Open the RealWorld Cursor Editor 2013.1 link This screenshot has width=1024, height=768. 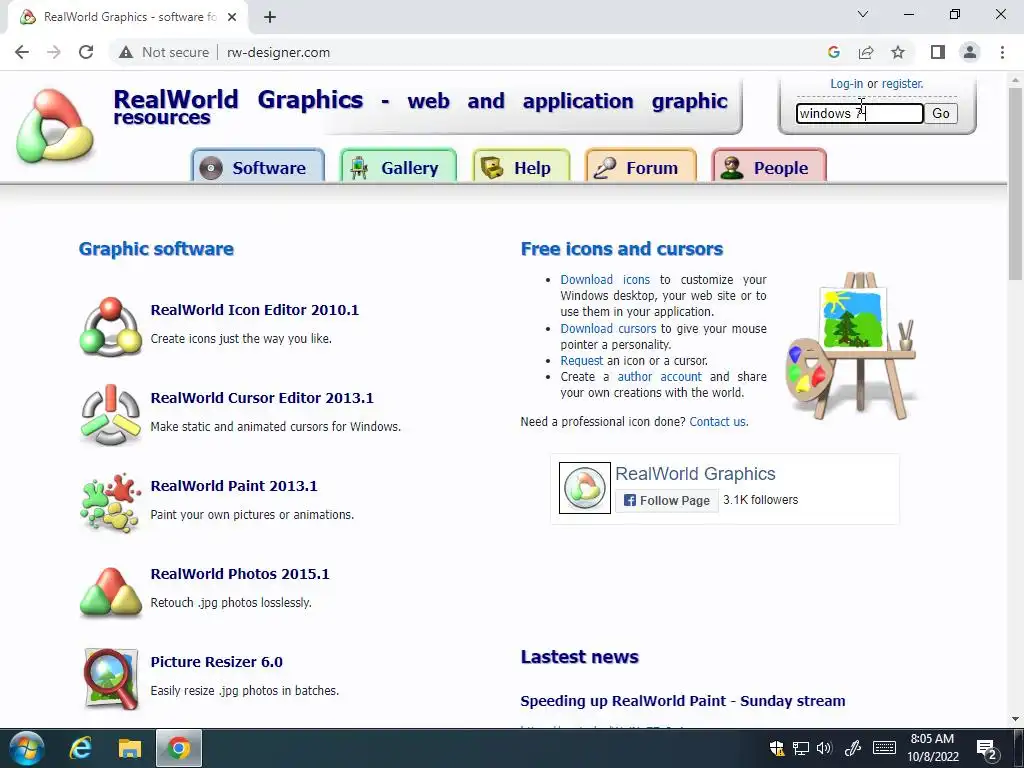(x=262, y=398)
